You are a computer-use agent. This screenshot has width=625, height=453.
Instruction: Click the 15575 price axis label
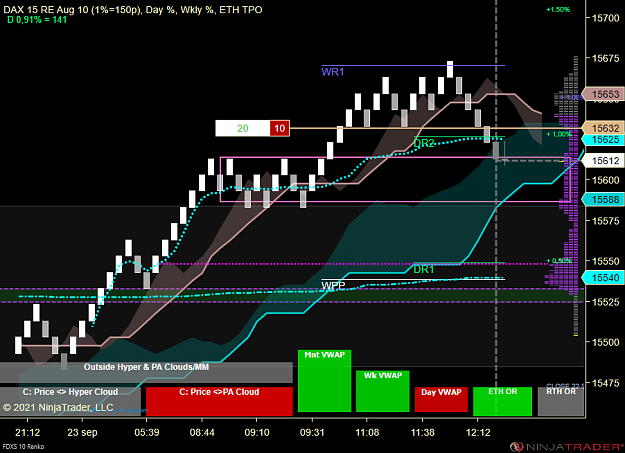pyautogui.click(x=605, y=221)
